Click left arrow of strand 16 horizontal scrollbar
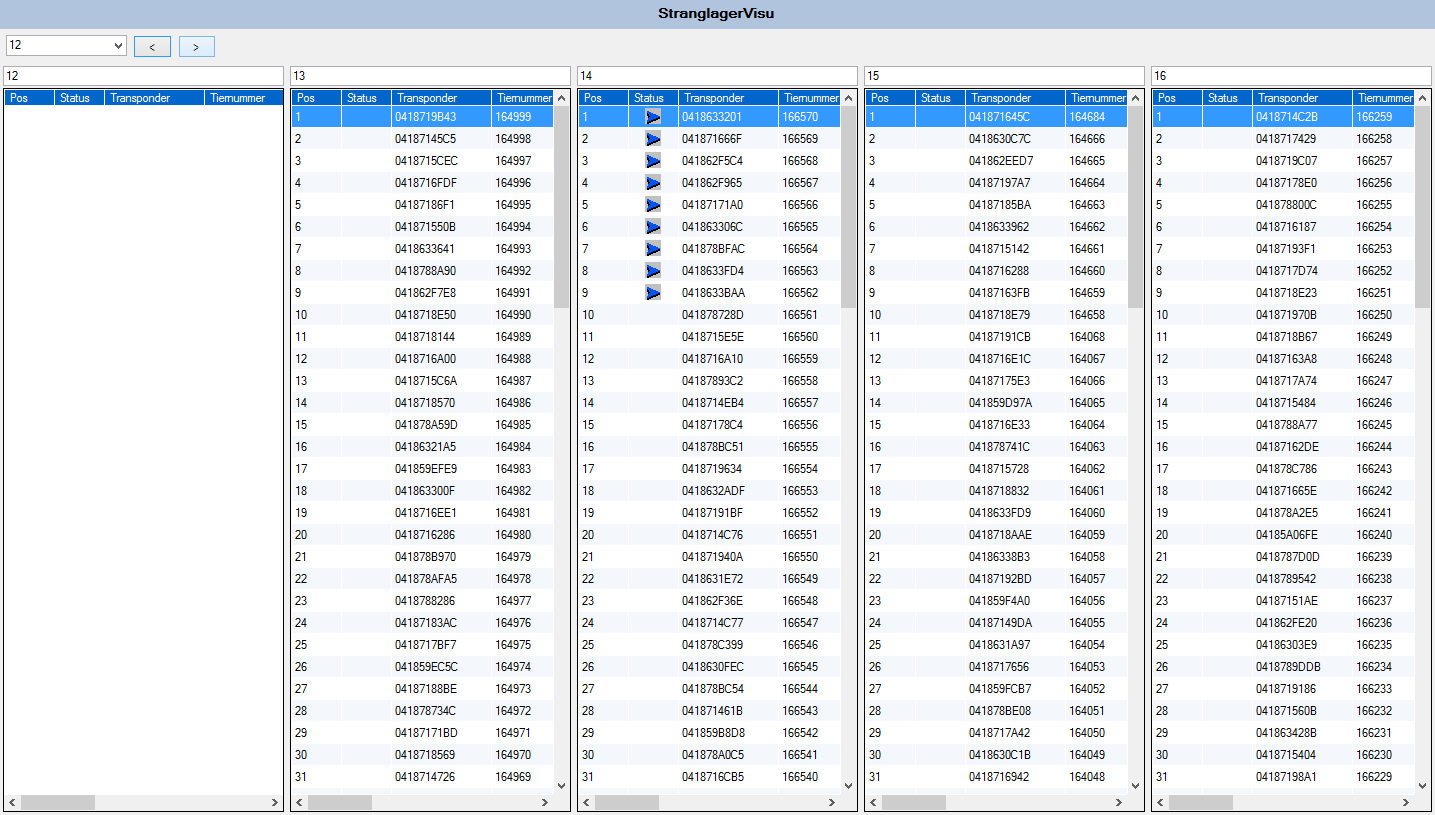1435x815 pixels. (1160, 802)
